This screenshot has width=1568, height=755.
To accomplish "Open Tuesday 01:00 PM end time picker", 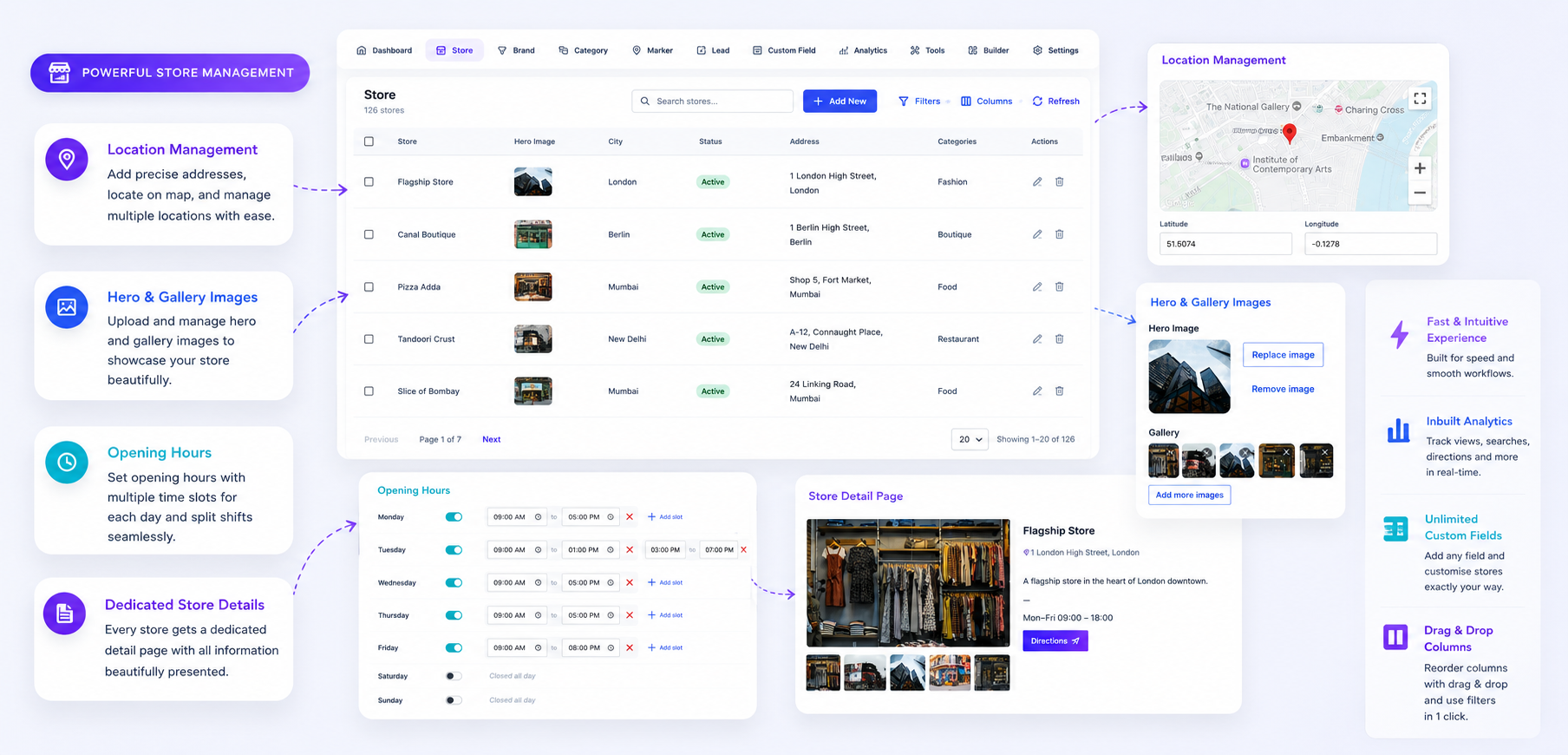I will point(591,549).
